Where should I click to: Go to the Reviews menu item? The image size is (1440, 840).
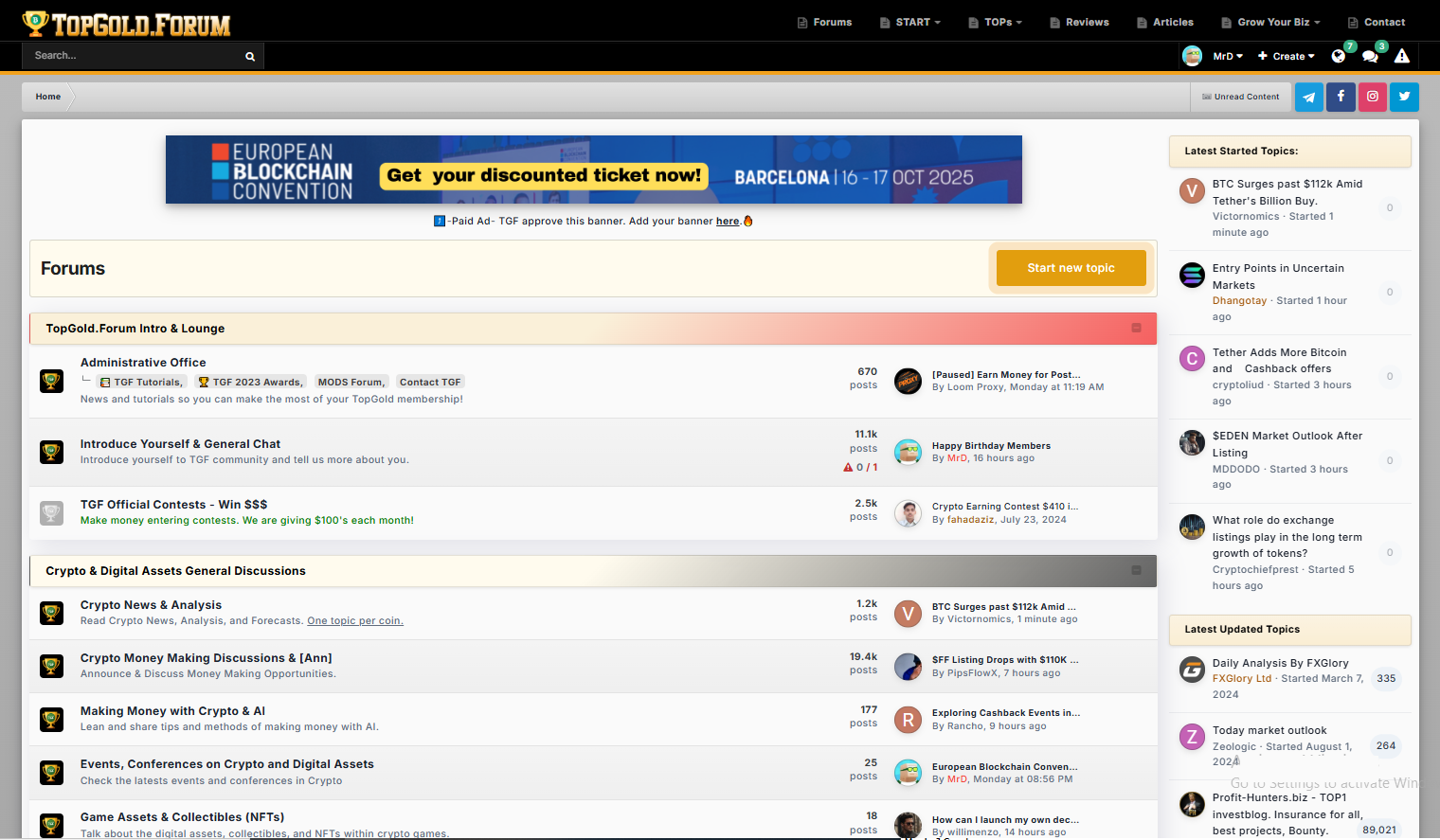tap(1079, 22)
